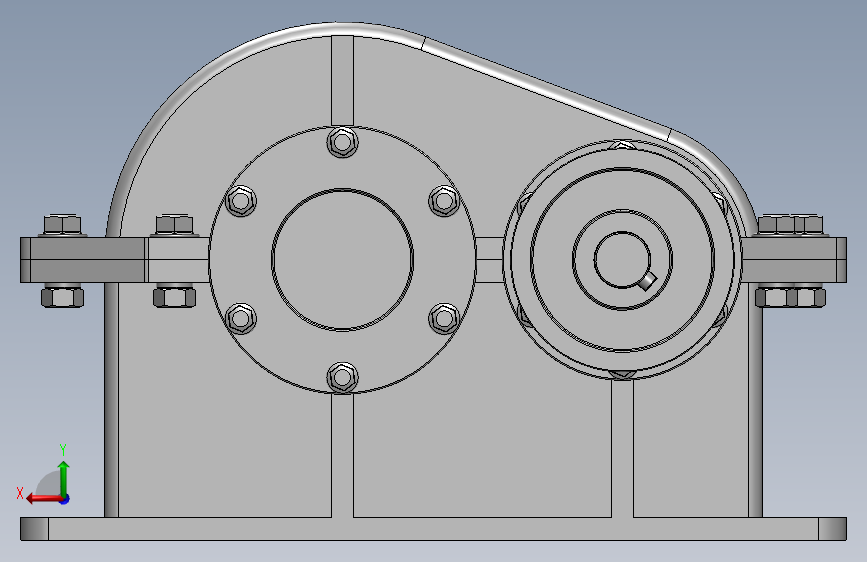
Task: Select the central round boss of the left cover
Action: 343,260
